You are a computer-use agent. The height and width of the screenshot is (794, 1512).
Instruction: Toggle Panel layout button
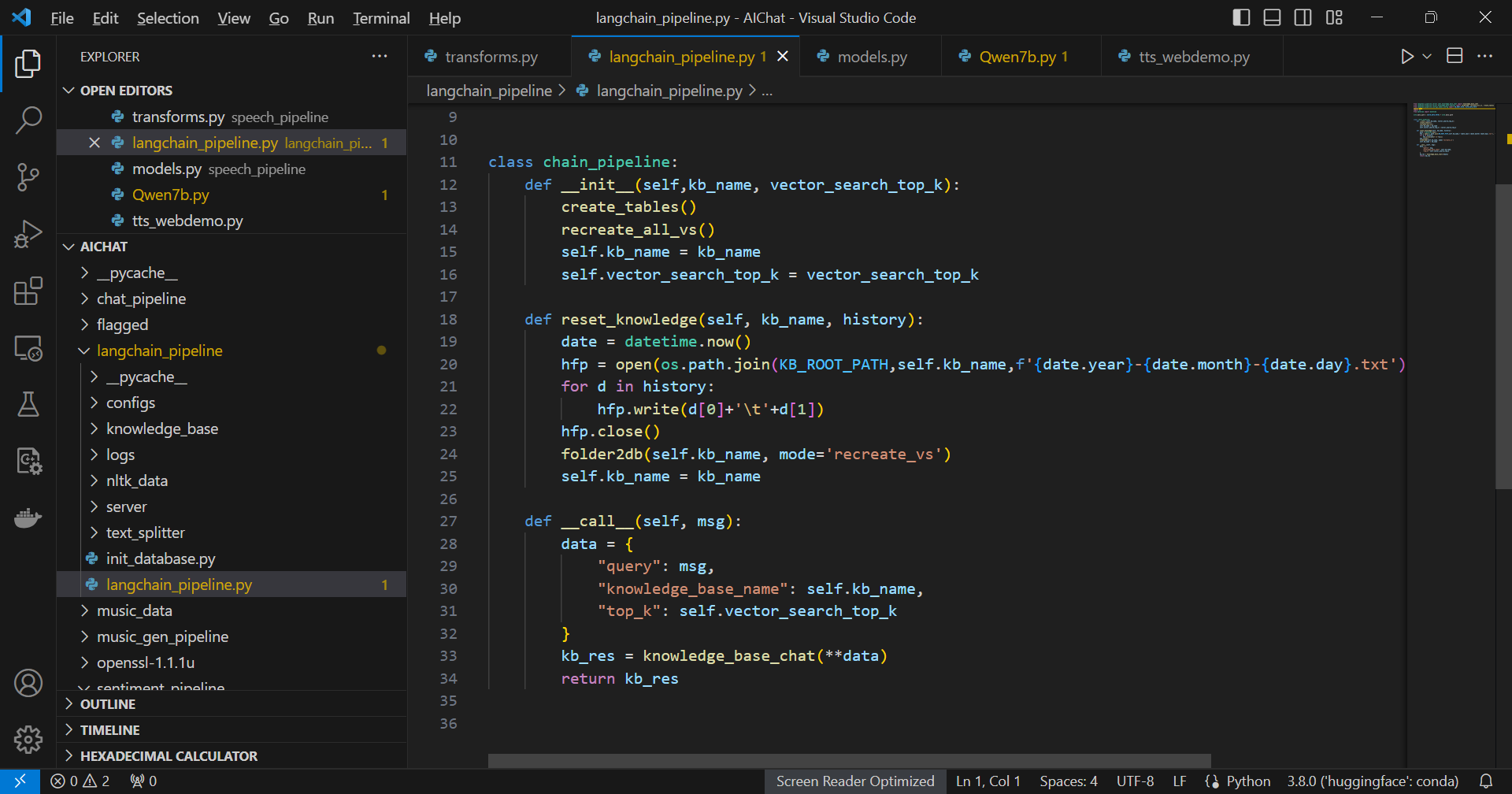[1272, 17]
